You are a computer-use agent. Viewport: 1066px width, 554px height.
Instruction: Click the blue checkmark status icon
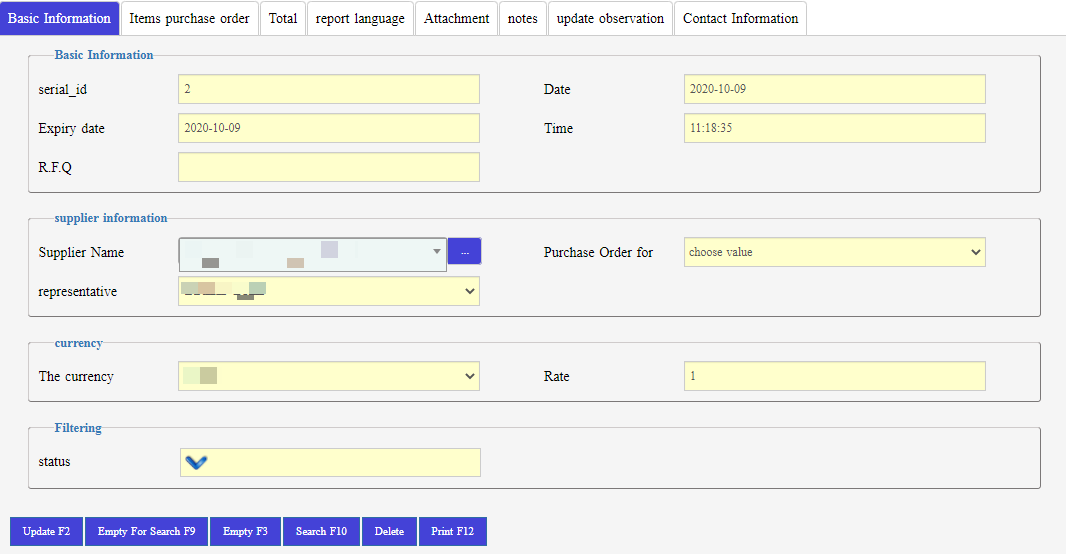pos(196,462)
